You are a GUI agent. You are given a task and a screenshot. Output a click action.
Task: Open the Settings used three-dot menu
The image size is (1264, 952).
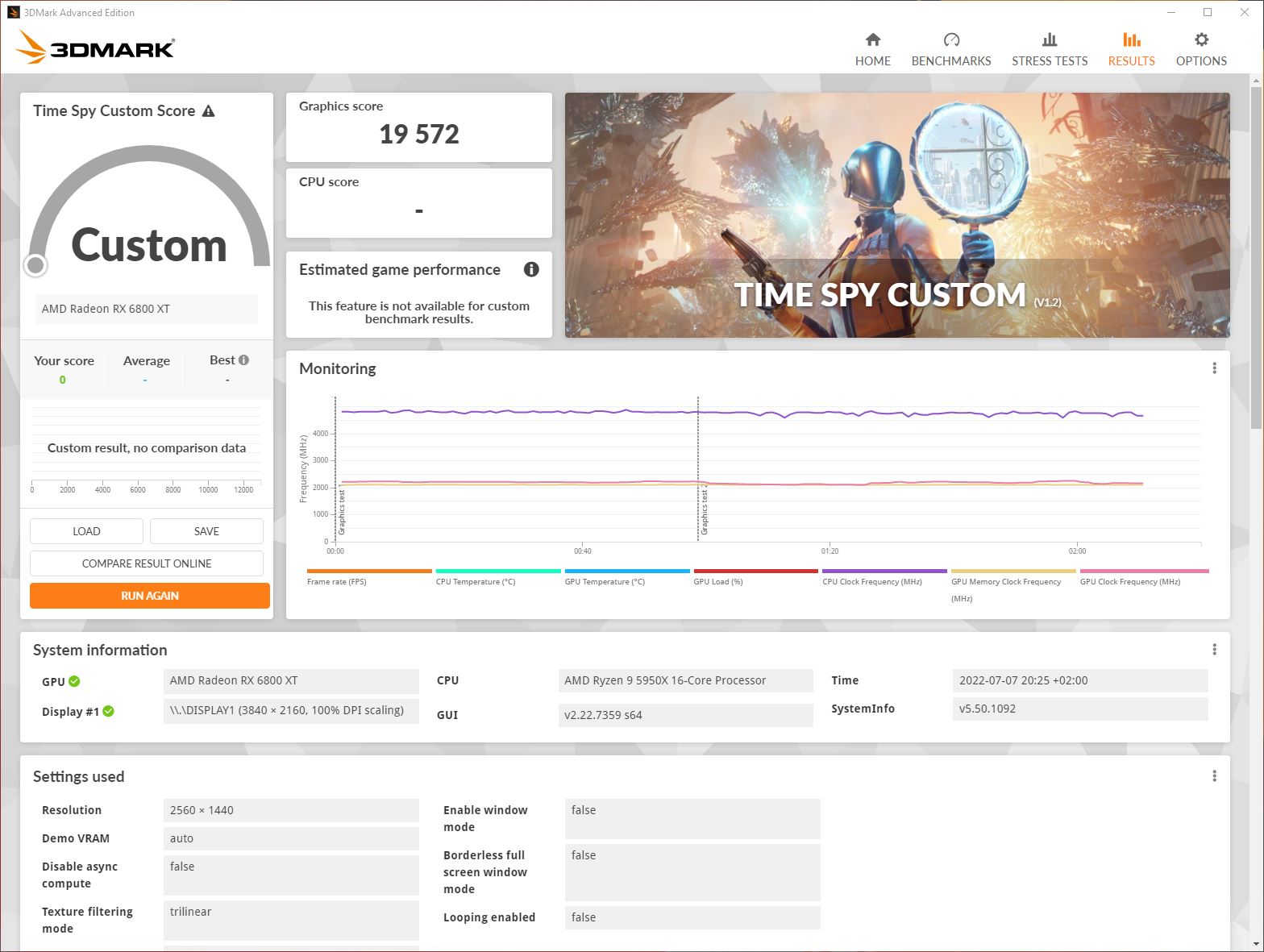tap(1214, 776)
